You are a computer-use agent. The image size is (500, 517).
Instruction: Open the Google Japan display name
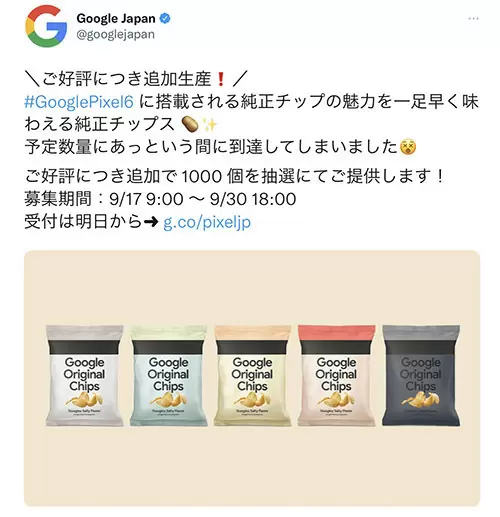pos(116,18)
